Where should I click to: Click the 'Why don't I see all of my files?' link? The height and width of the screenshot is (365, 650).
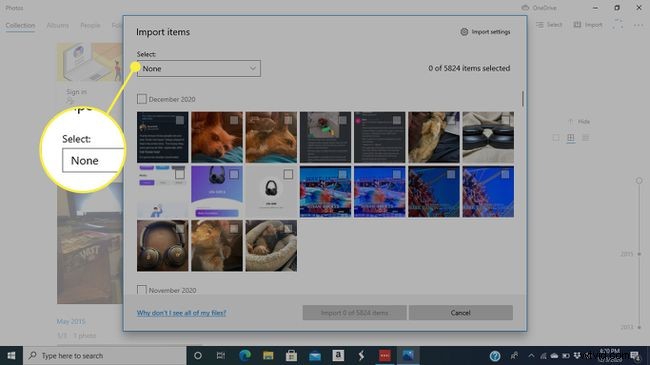(x=182, y=313)
